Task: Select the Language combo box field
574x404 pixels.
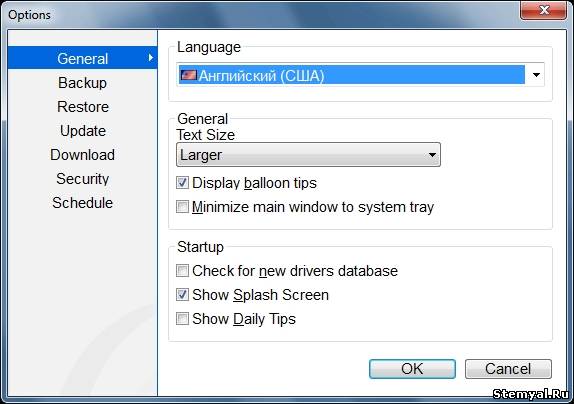Action: 360,75
